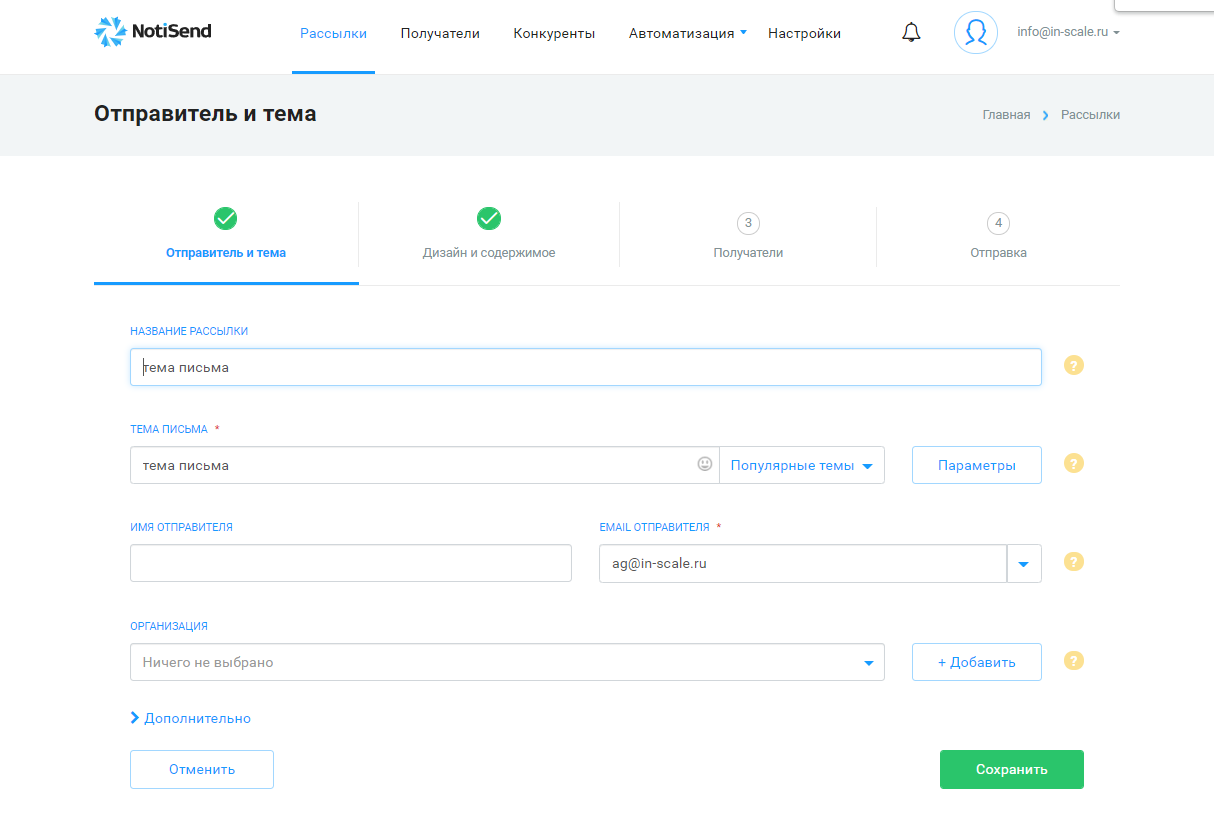The height and width of the screenshot is (836, 1214).
Task: Open the Популярные темы dropdown
Action: tap(802, 465)
